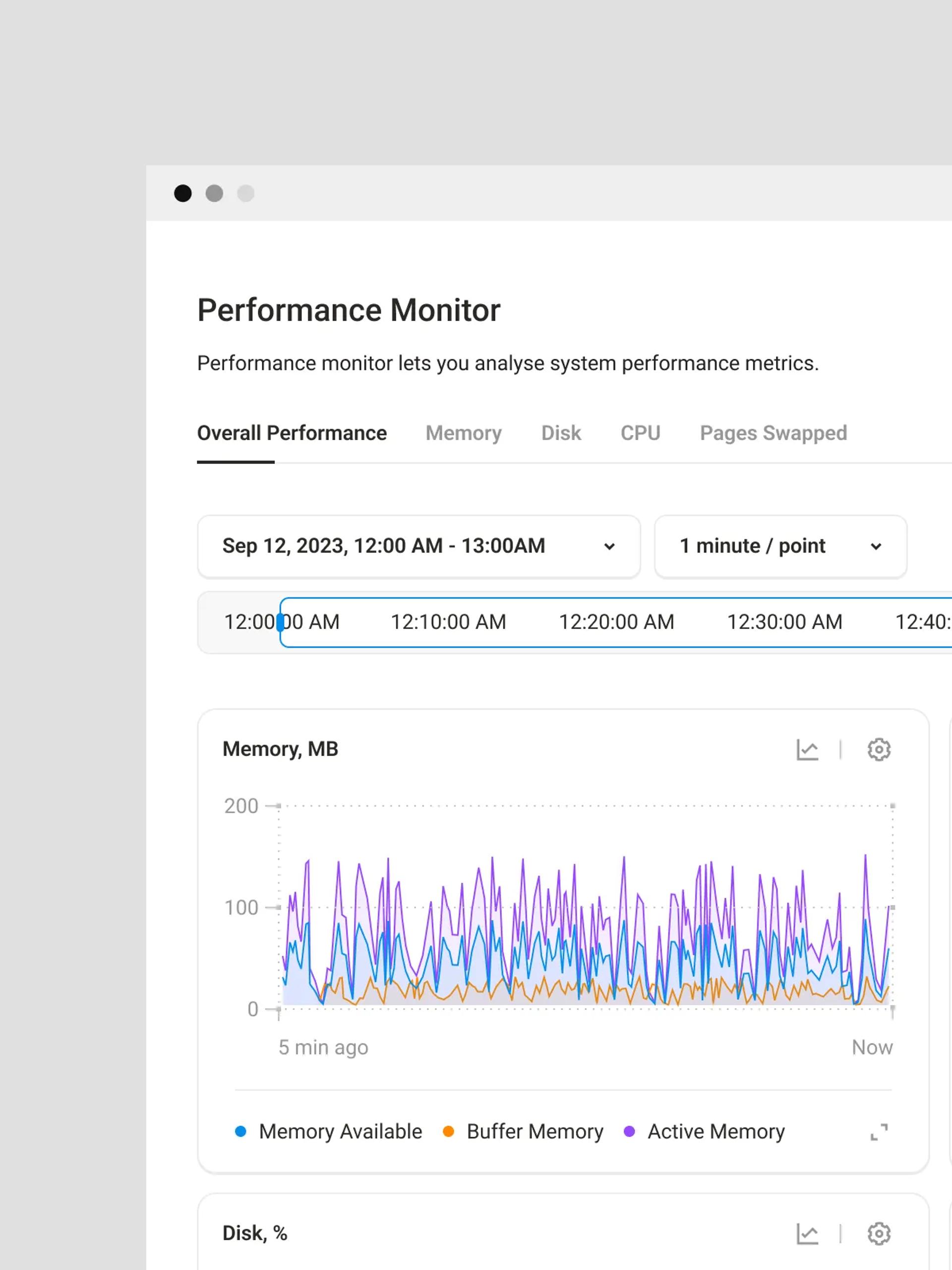Click the Memory, MB chart title
The image size is (952, 1270).
pyautogui.click(x=281, y=750)
